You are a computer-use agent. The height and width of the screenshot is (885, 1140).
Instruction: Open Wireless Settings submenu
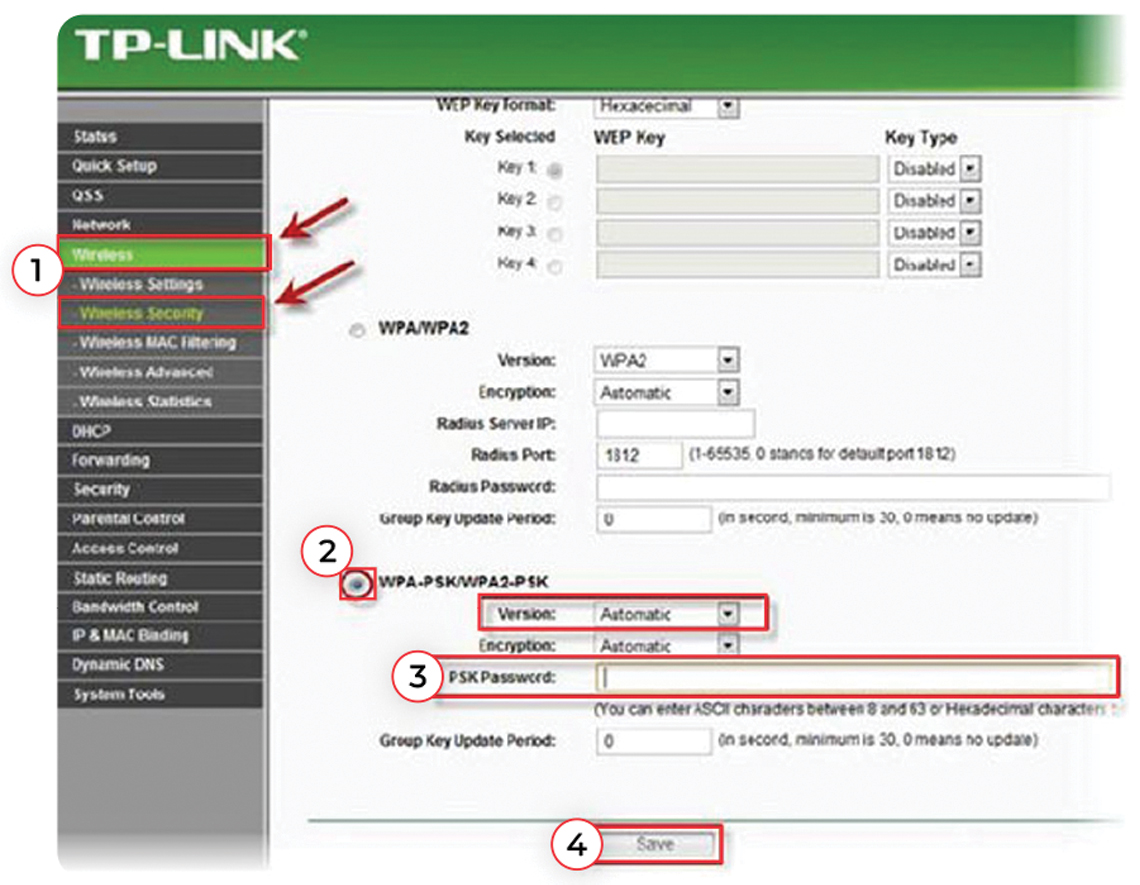click(x=160, y=284)
